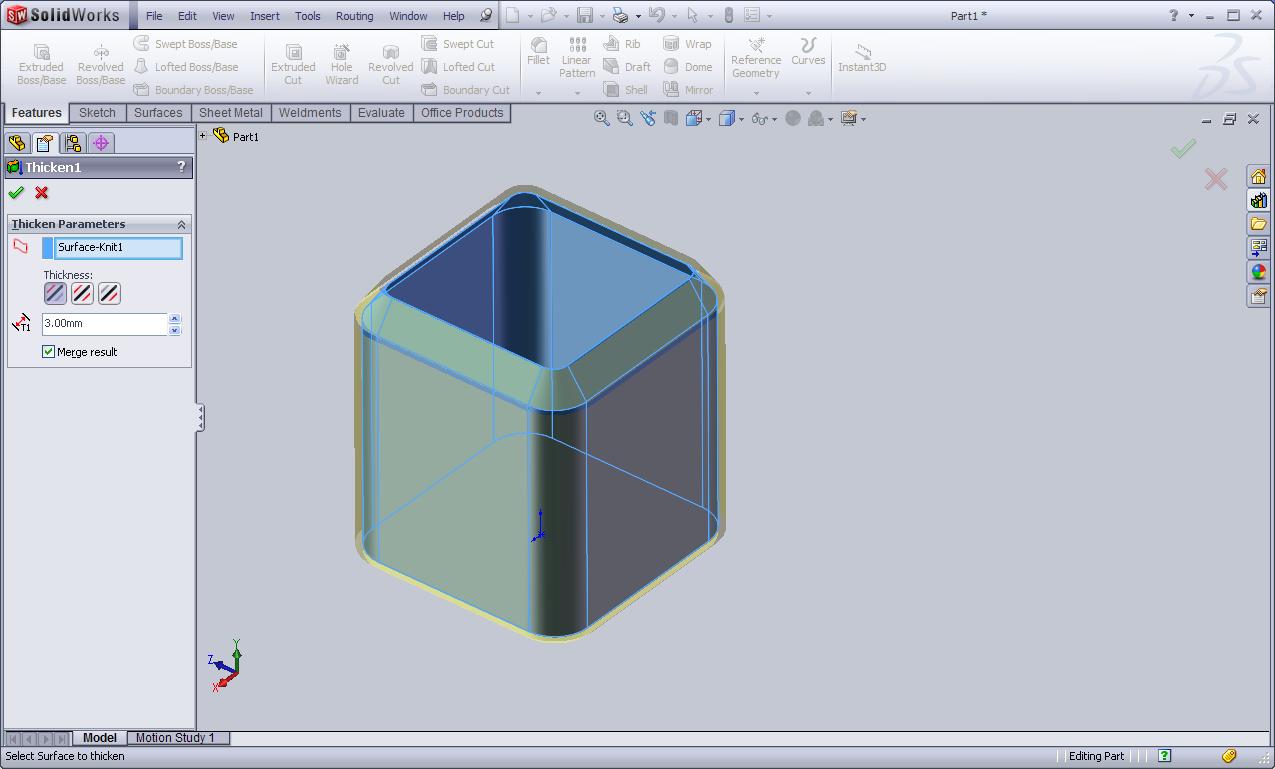Open the Print dropdown arrow
The height and width of the screenshot is (769, 1275).
point(637,16)
